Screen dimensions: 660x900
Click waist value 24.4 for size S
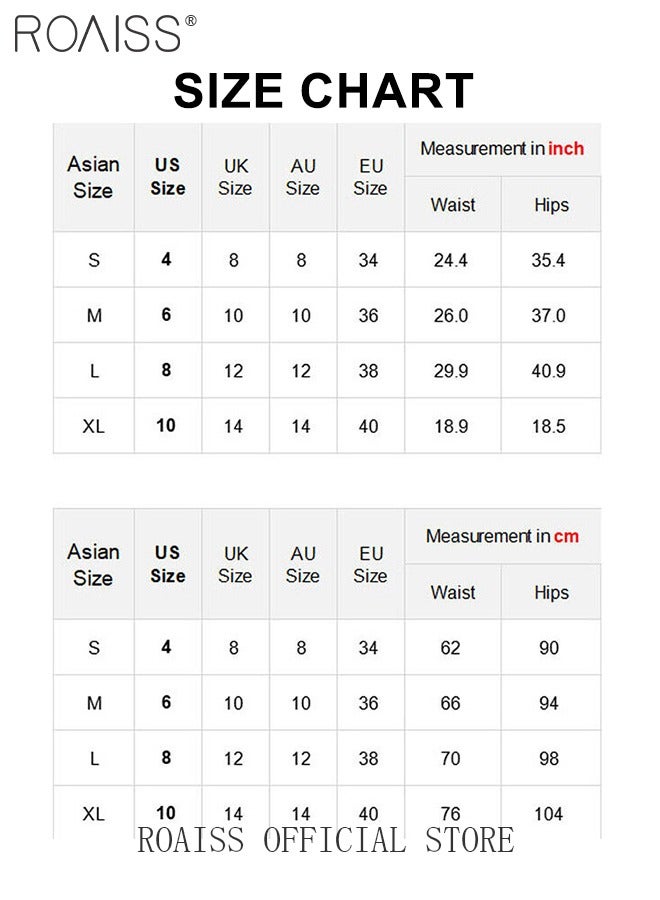pyautogui.click(x=451, y=261)
